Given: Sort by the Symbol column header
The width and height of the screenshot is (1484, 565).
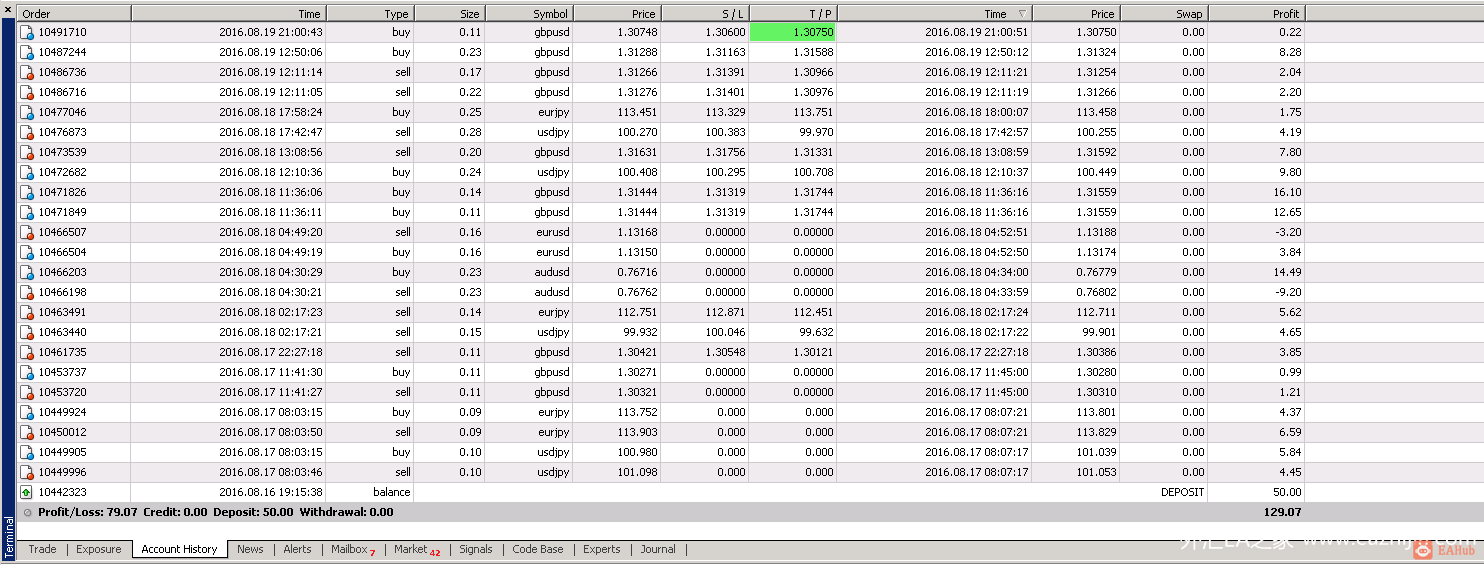Looking at the screenshot, I should pyautogui.click(x=528, y=14).
